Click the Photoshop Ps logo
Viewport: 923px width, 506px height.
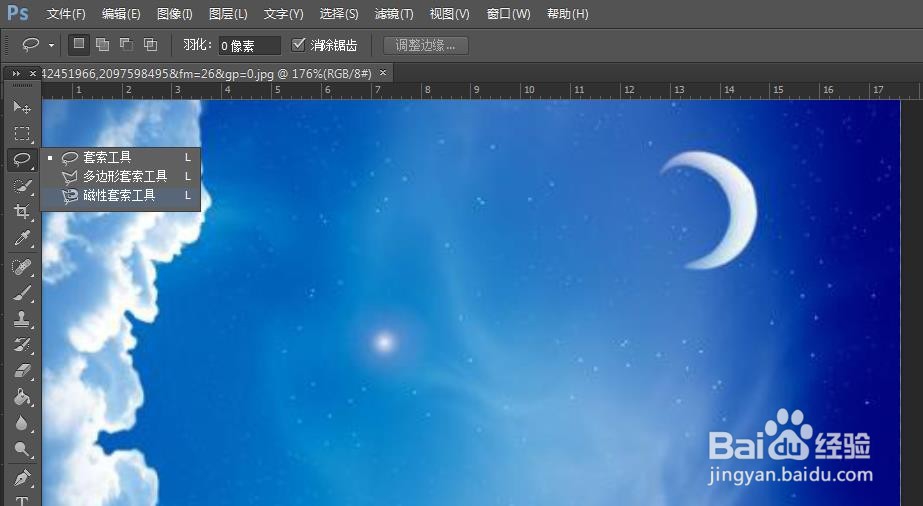pos(18,12)
